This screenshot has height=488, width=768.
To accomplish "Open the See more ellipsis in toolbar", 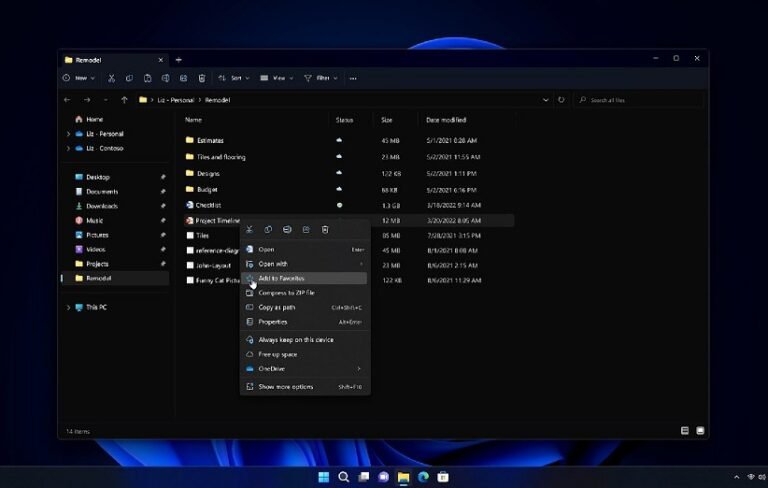I will (x=353, y=78).
